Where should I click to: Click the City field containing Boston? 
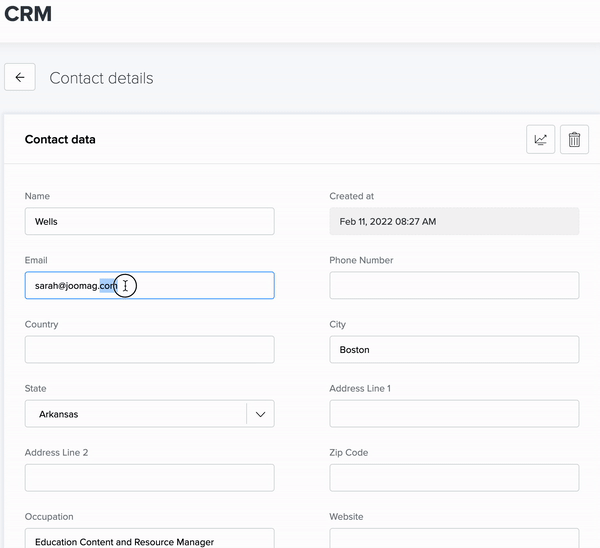454,350
